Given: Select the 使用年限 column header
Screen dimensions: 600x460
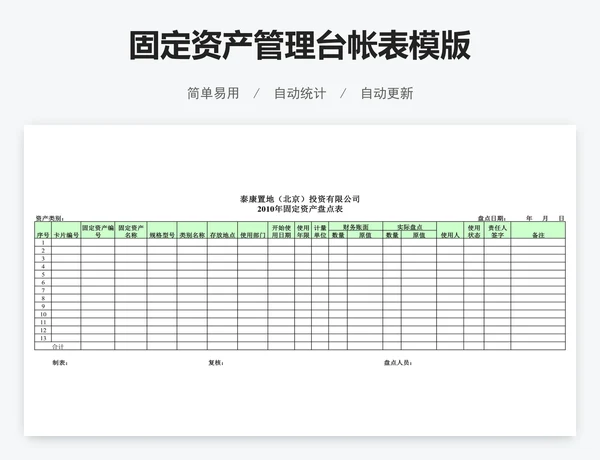Looking at the screenshot, I should 303,230.
